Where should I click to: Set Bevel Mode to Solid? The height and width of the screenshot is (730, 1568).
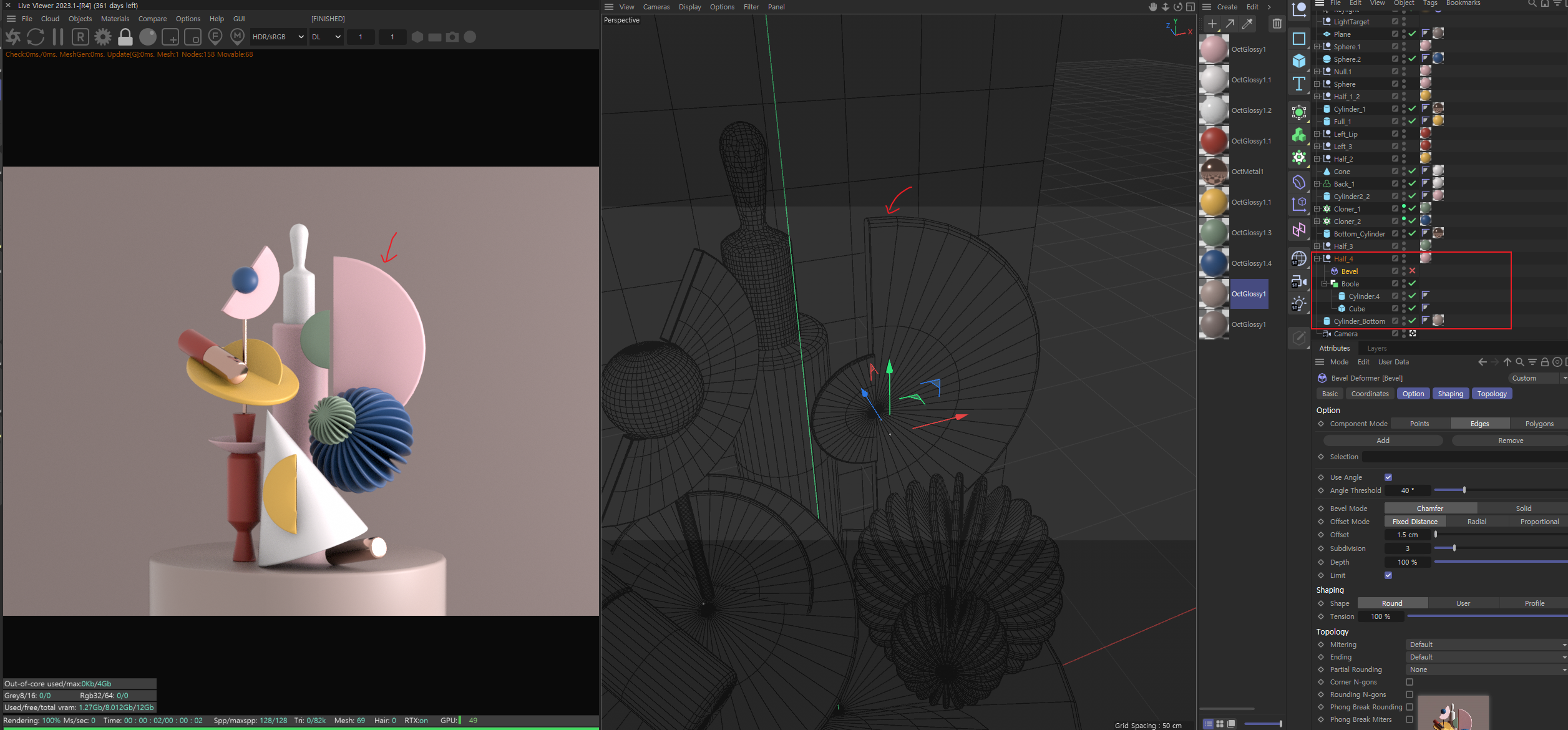coord(1523,509)
